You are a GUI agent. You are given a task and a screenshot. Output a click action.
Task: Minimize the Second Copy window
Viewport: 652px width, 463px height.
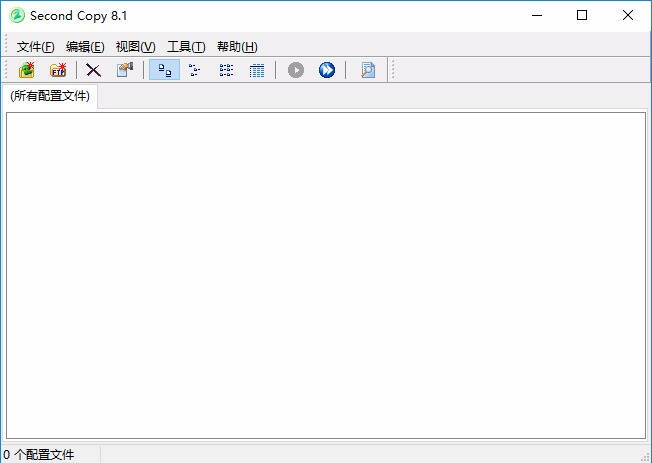[537, 16]
